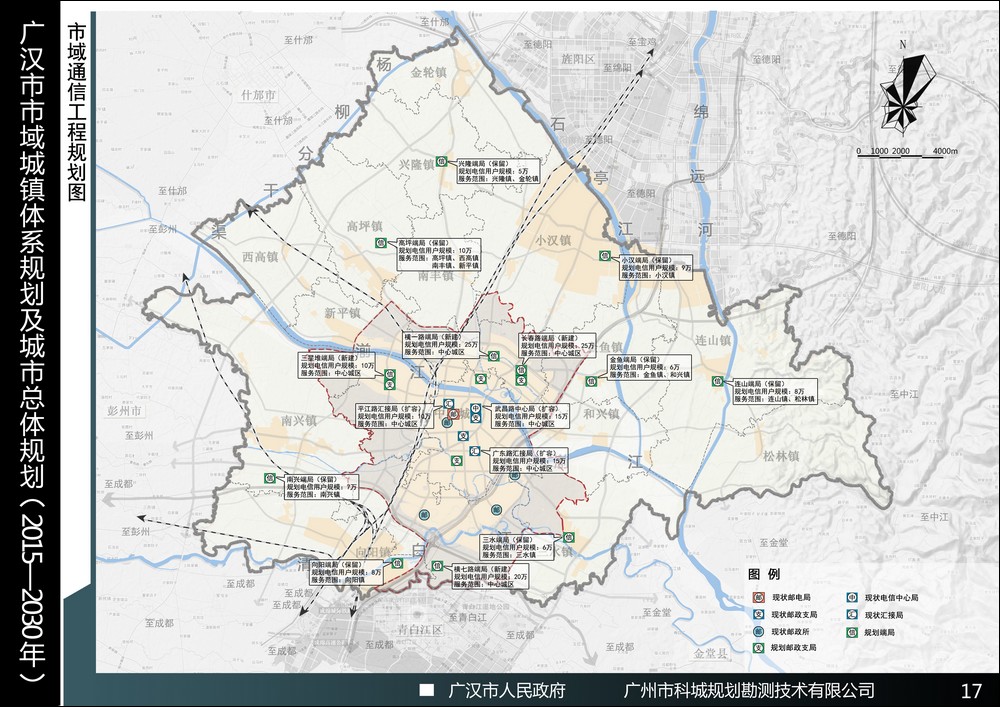Select the 小汉端局 map marker
The width and height of the screenshot is (1000, 707).
click(605, 256)
